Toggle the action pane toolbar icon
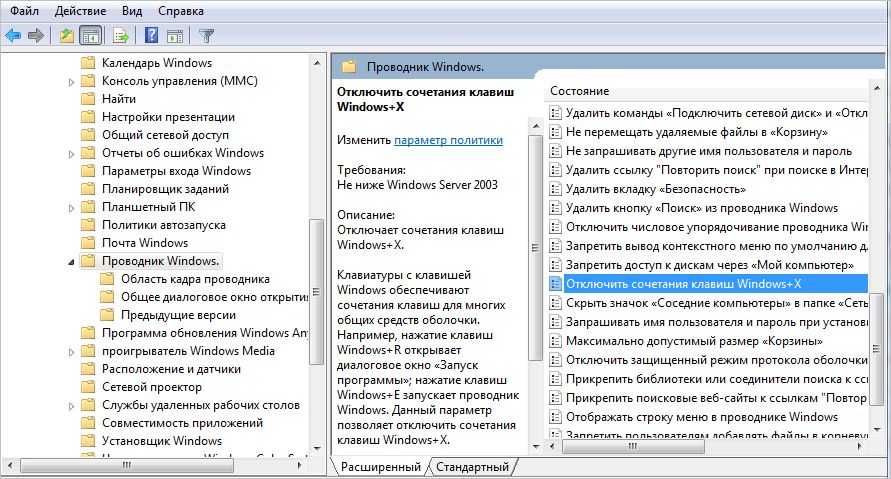891x479 pixels. 174,36
